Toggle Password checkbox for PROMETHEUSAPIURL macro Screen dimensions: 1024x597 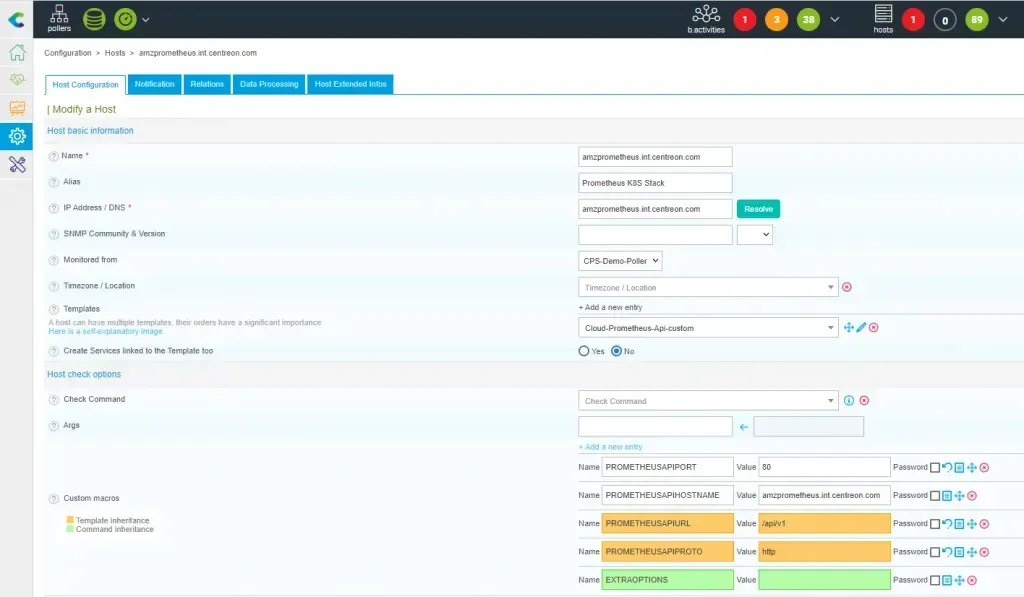935,524
